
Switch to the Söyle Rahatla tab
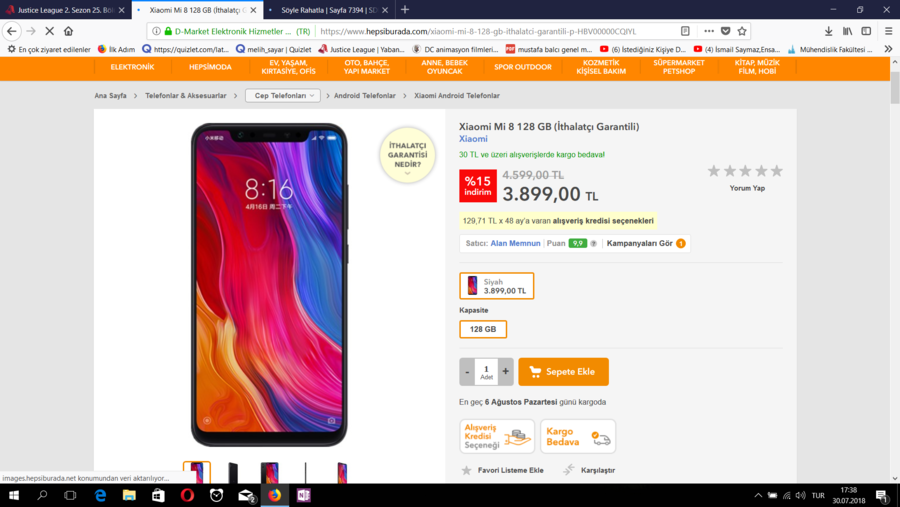[x=328, y=10]
